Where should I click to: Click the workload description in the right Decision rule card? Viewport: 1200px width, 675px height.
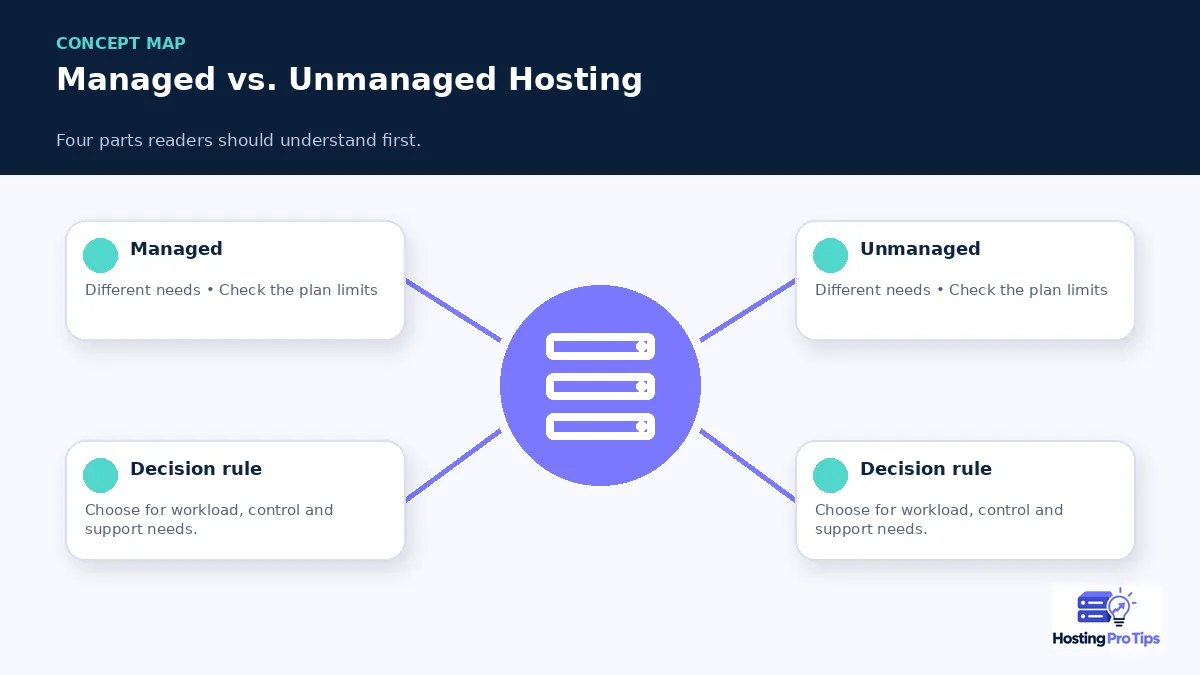[x=939, y=519]
